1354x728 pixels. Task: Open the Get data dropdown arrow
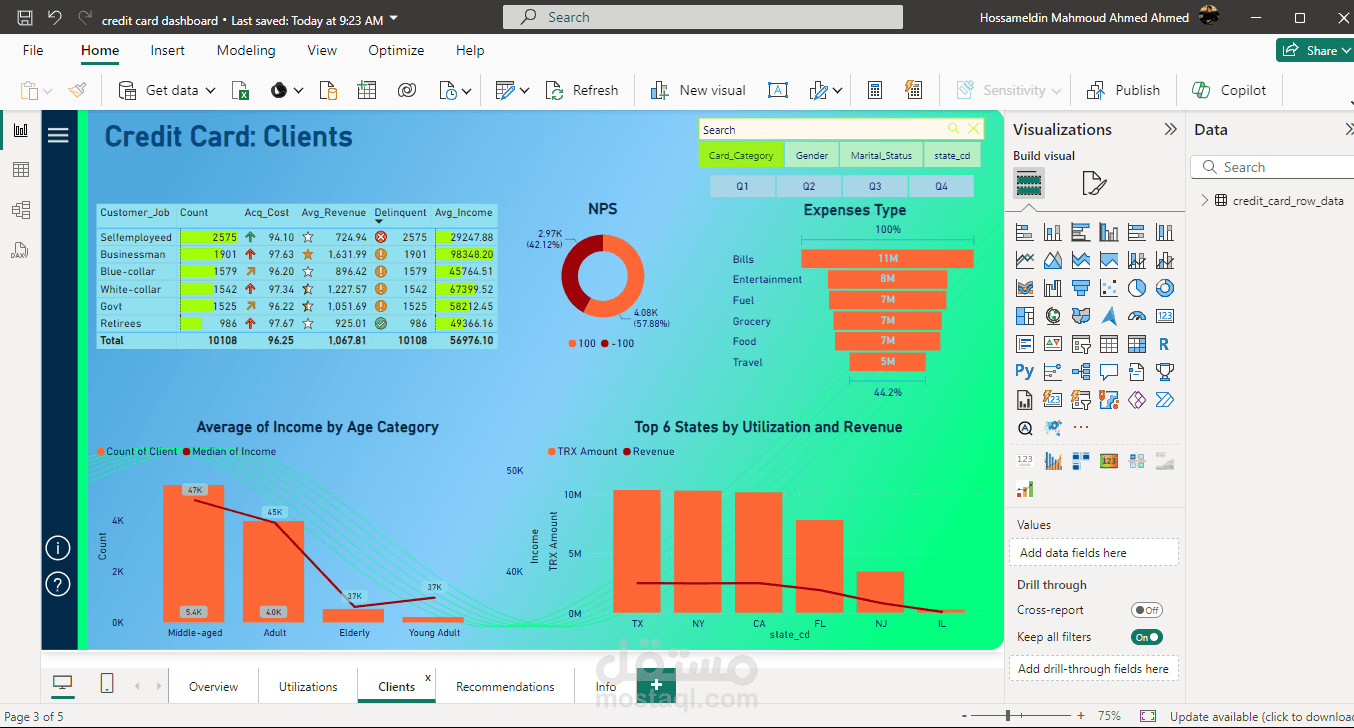(x=210, y=91)
